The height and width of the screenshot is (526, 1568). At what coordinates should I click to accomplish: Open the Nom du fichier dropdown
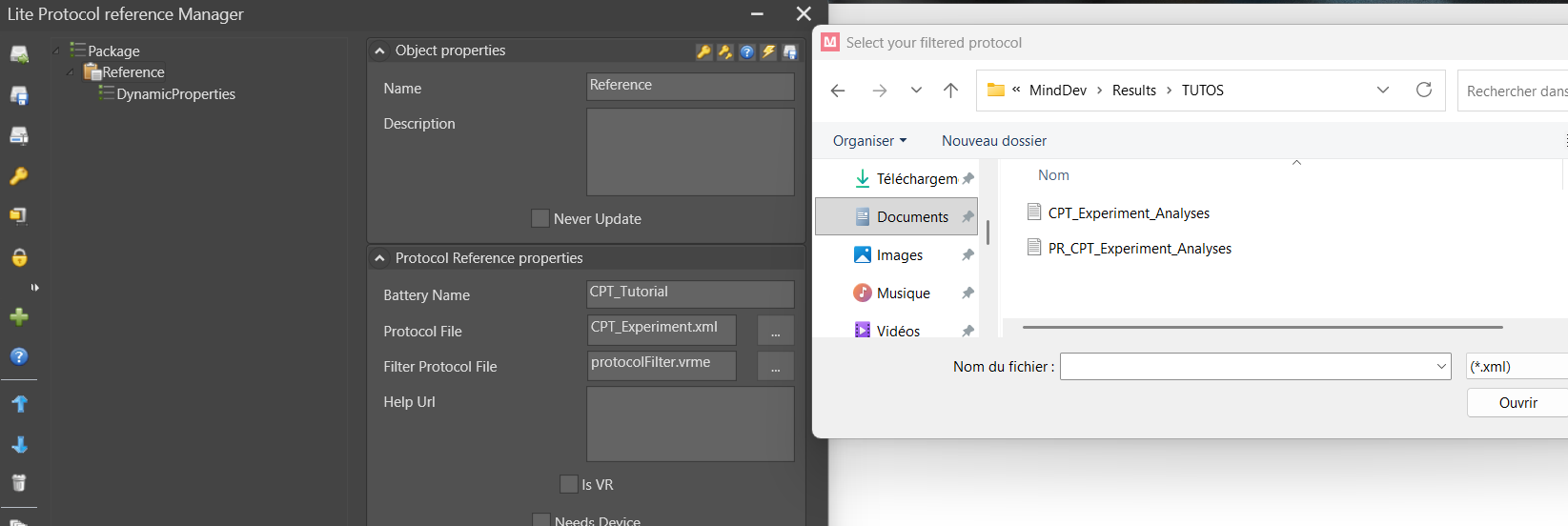click(x=1441, y=367)
